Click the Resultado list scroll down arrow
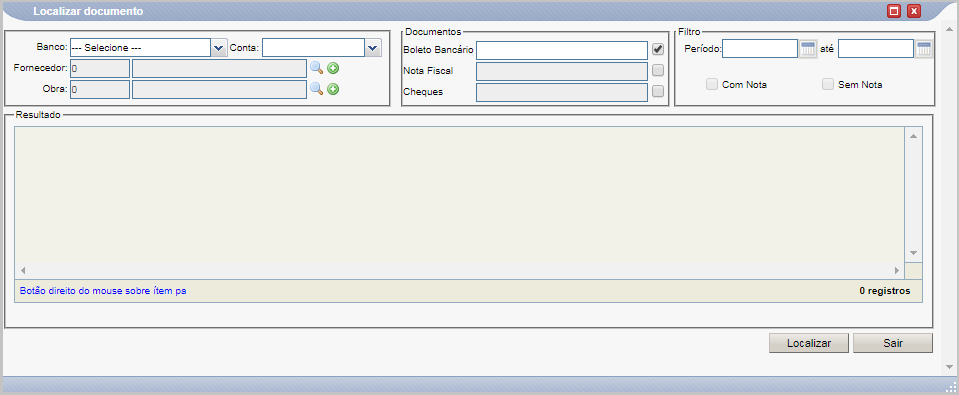Image resolution: width=959 pixels, height=395 pixels. pos(913,253)
